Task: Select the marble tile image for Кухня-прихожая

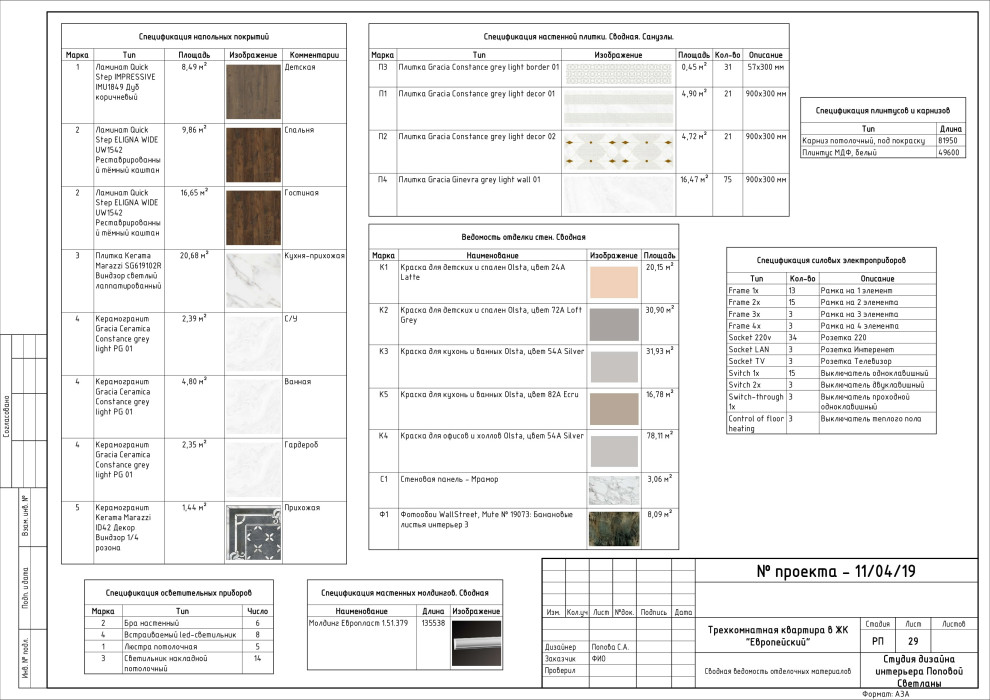Action: coord(254,280)
